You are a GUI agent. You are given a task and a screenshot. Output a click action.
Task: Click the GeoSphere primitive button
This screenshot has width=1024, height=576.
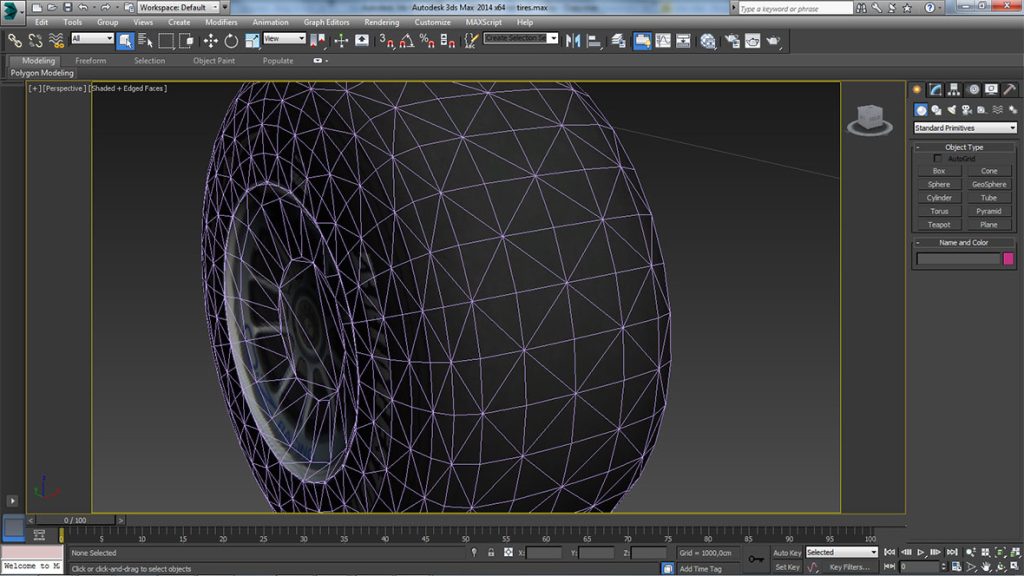click(989, 184)
